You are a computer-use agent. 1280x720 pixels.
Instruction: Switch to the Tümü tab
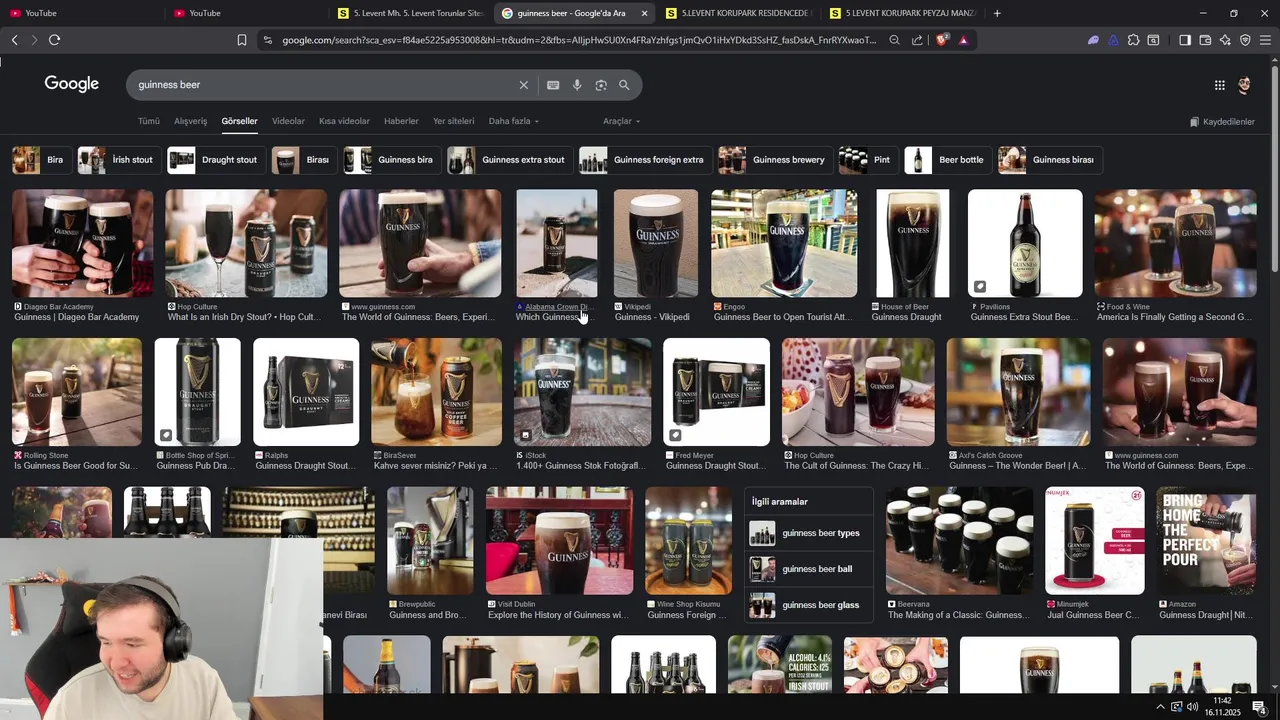tap(149, 121)
